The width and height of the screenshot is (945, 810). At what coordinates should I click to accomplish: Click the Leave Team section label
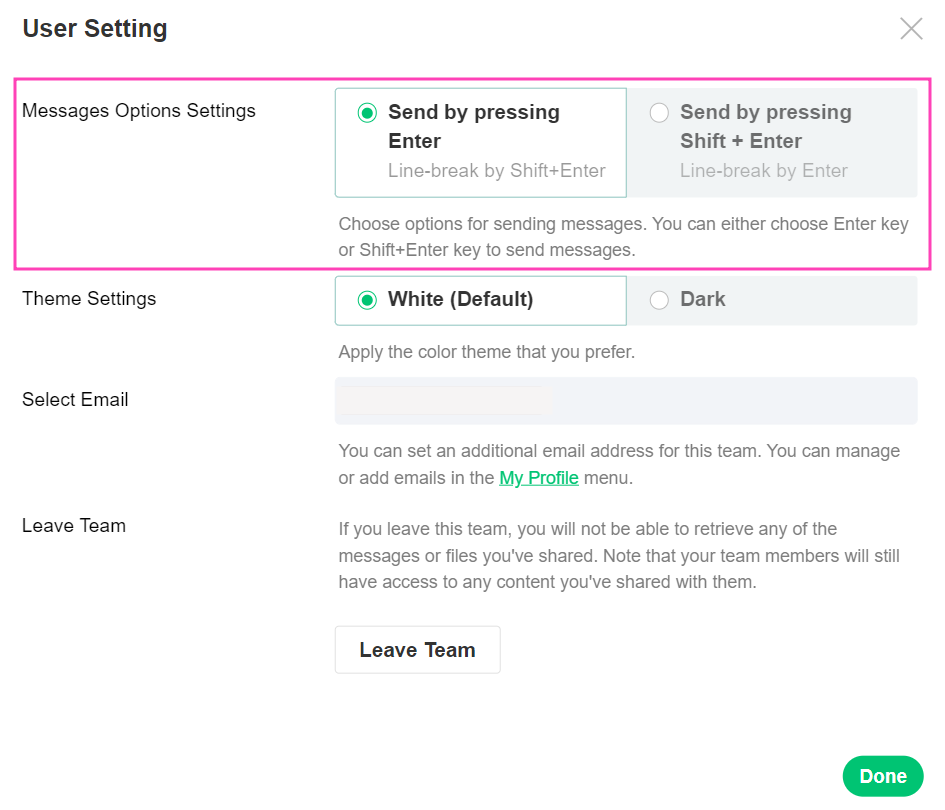coord(74,525)
